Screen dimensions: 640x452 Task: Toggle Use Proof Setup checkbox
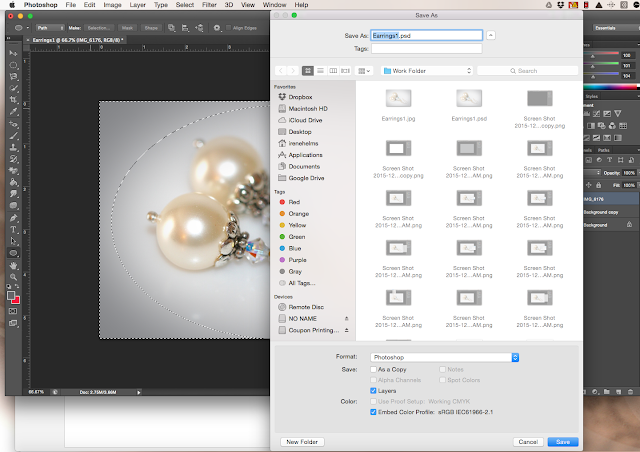pos(373,401)
